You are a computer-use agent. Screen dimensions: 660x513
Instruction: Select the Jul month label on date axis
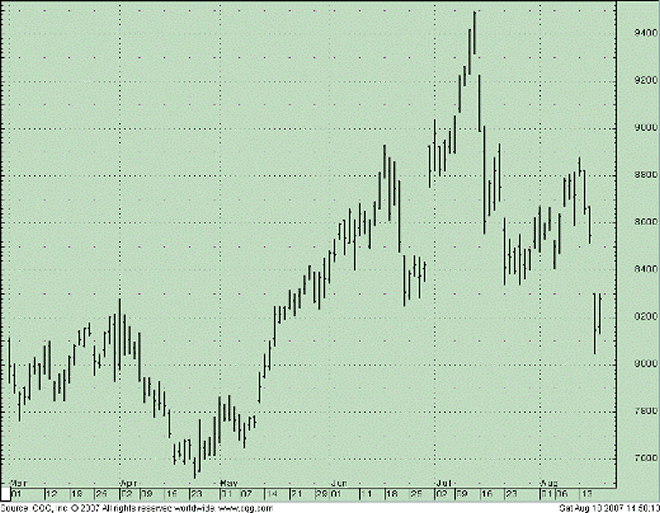[x=442, y=482]
